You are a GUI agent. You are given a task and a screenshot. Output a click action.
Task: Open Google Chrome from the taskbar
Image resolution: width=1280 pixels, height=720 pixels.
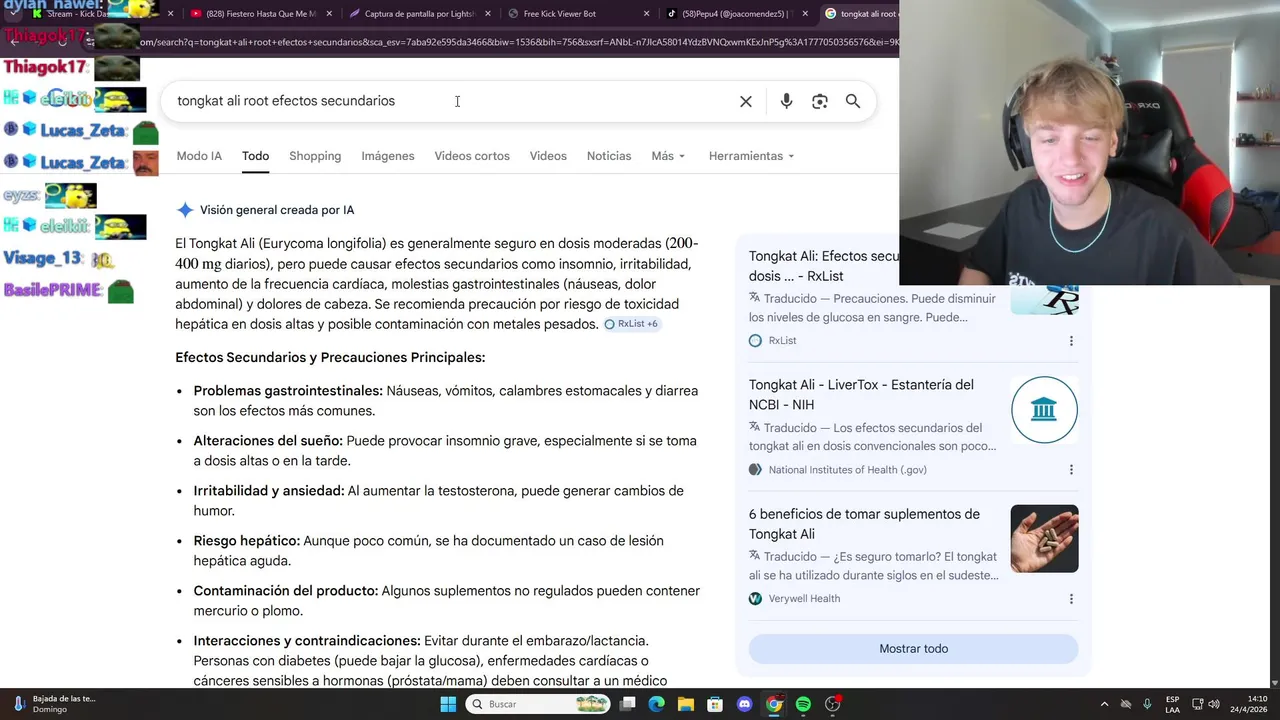pyautogui.click(x=774, y=704)
